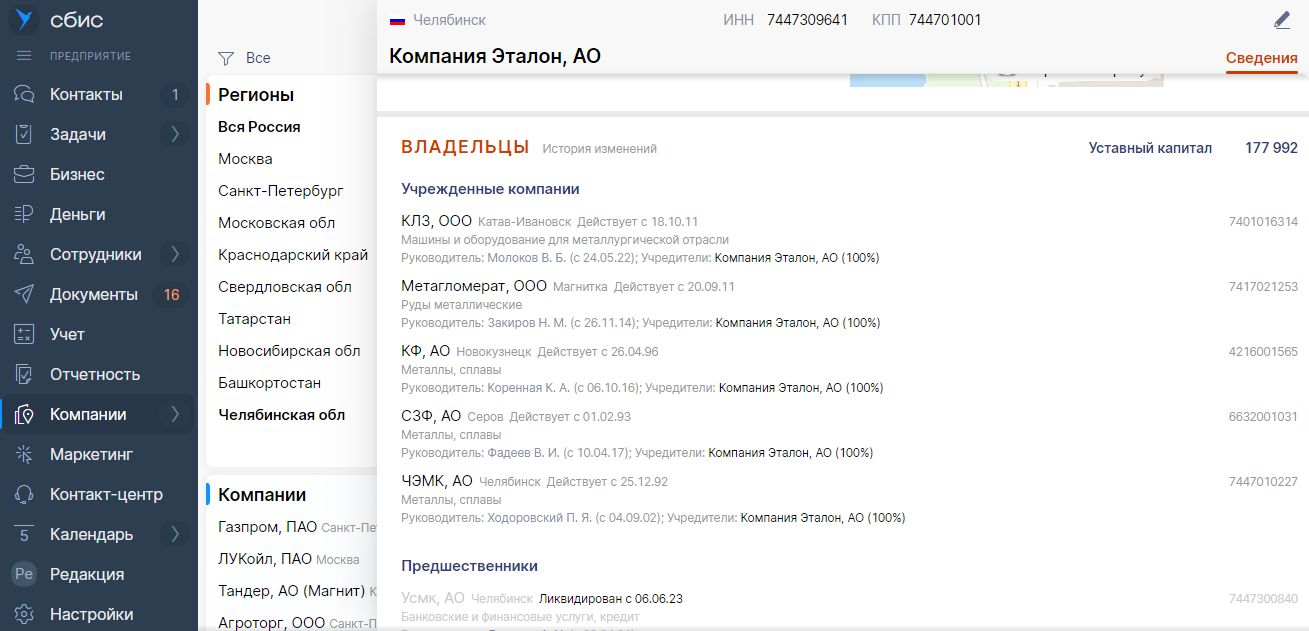Toggle the hamburger menu beside Предприятие
Viewport: 1309px width, 631px height.
tap(24, 56)
